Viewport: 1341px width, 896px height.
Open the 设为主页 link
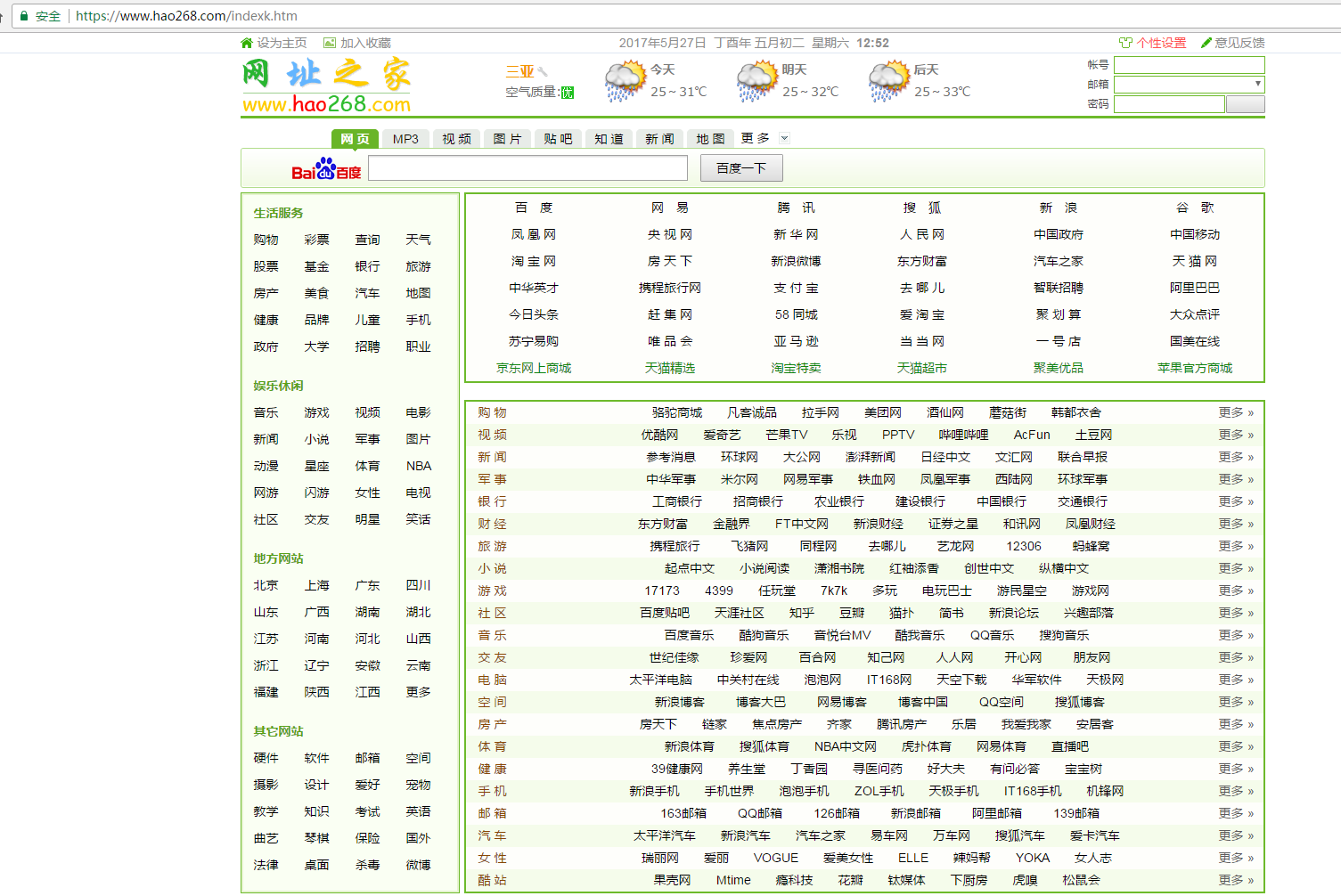click(x=282, y=43)
